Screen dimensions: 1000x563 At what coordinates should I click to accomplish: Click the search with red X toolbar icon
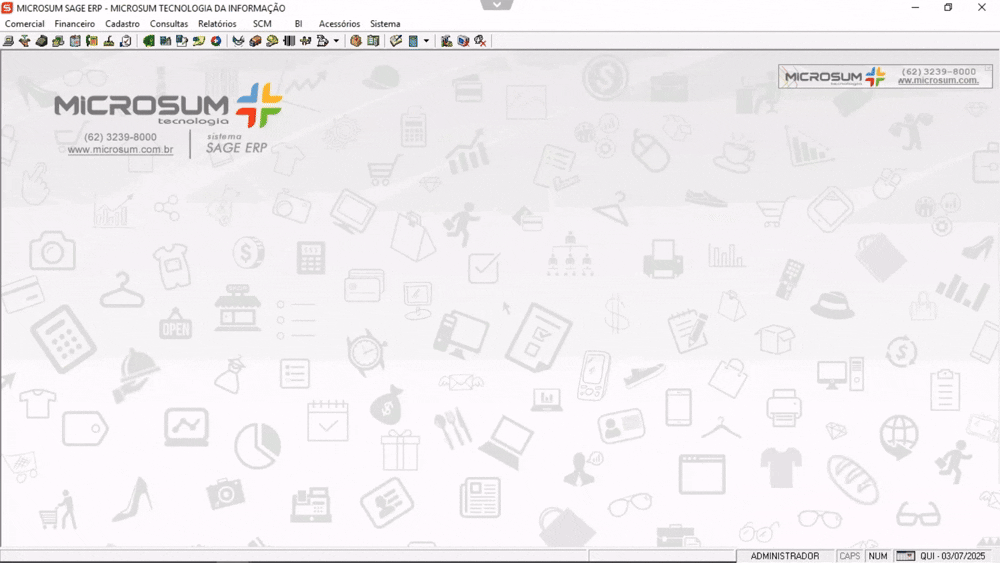point(480,41)
